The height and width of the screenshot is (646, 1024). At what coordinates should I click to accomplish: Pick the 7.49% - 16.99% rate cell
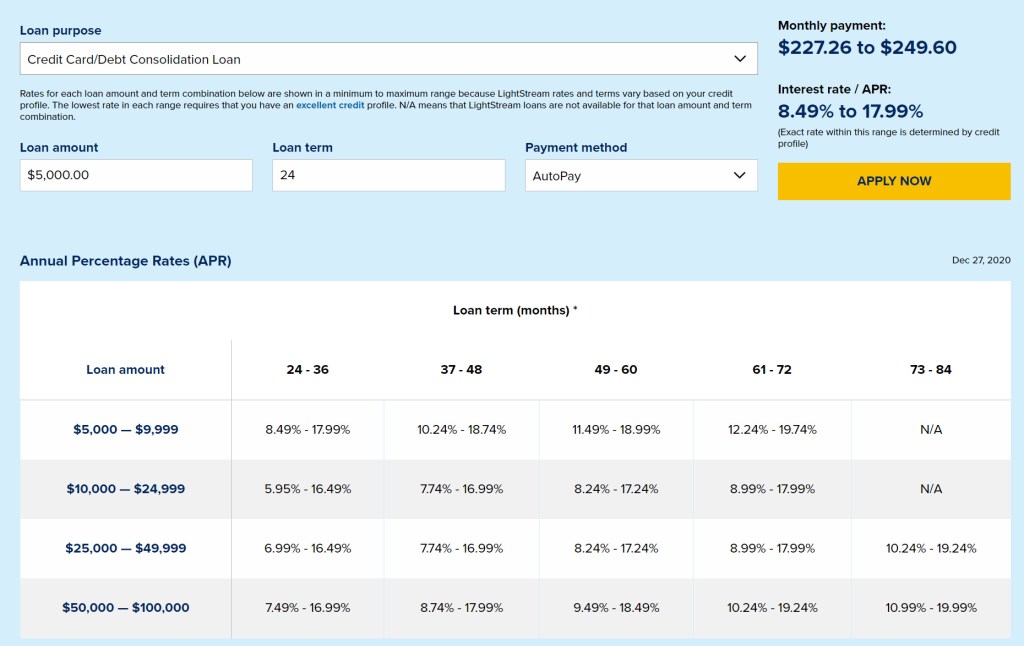coord(308,608)
